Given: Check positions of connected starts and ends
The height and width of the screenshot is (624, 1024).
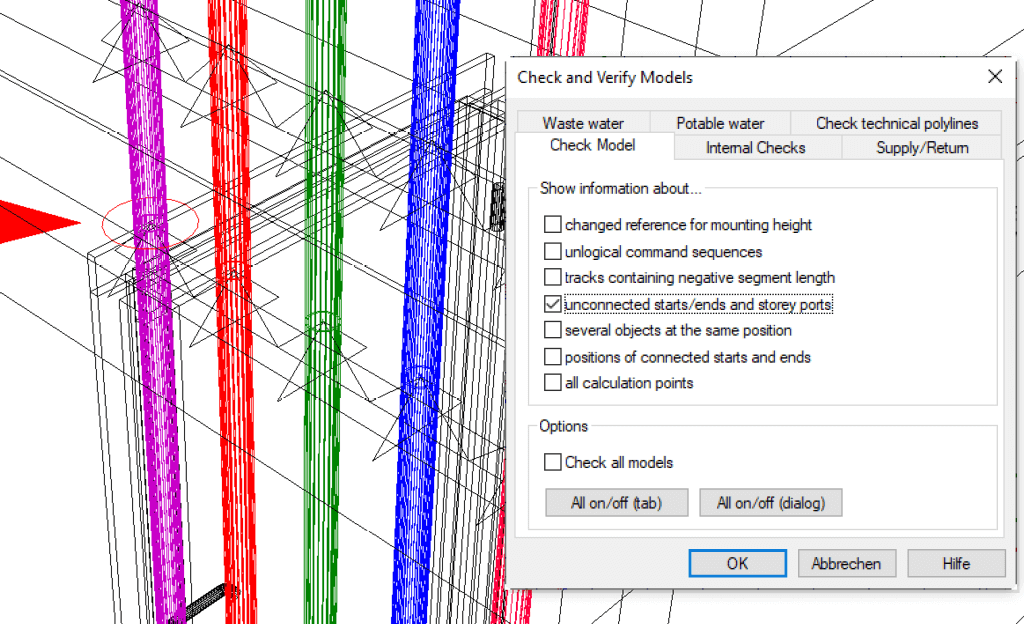Looking at the screenshot, I should pyautogui.click(x=553, y=357).
